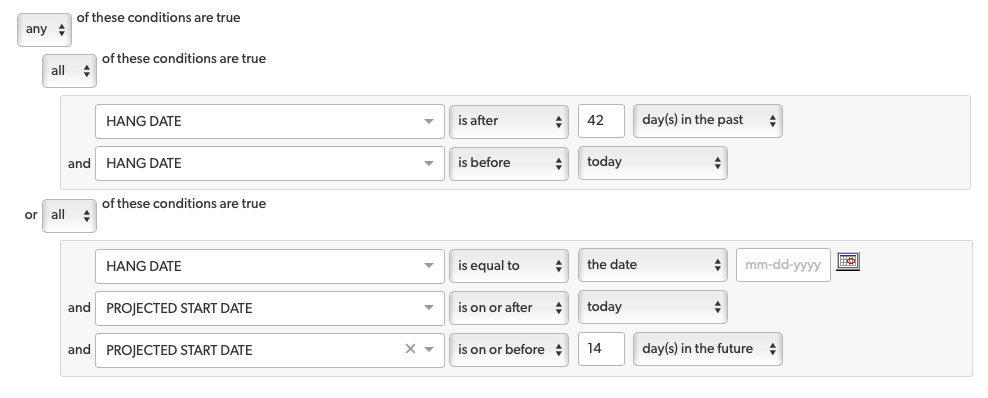This screenshot has width=988, height=398.
Task: Change the 'is on or after' operator dropdown
Action: point(509,308)
